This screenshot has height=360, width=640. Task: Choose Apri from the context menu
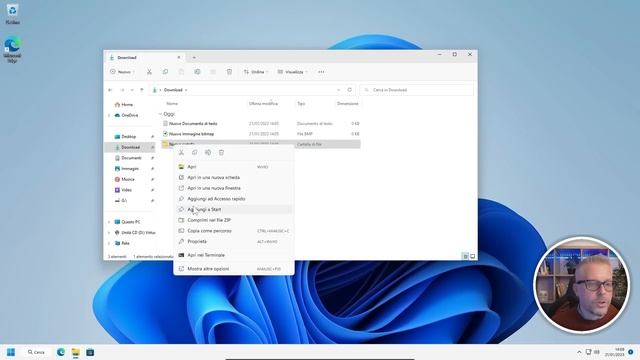(234, 167)
